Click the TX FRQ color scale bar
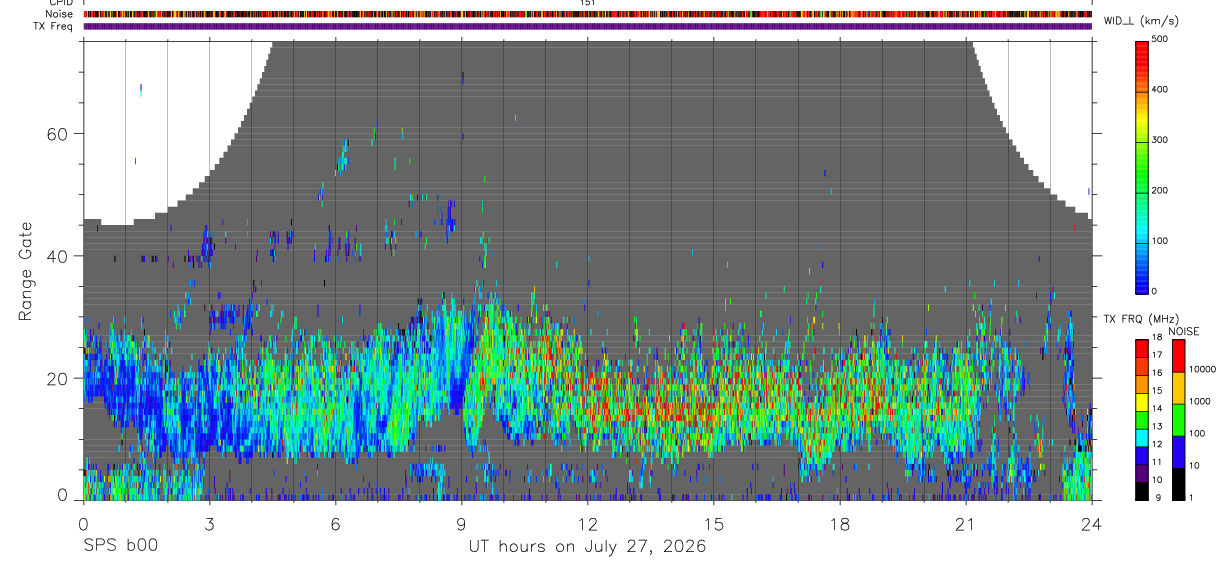 pos(1141,420)
